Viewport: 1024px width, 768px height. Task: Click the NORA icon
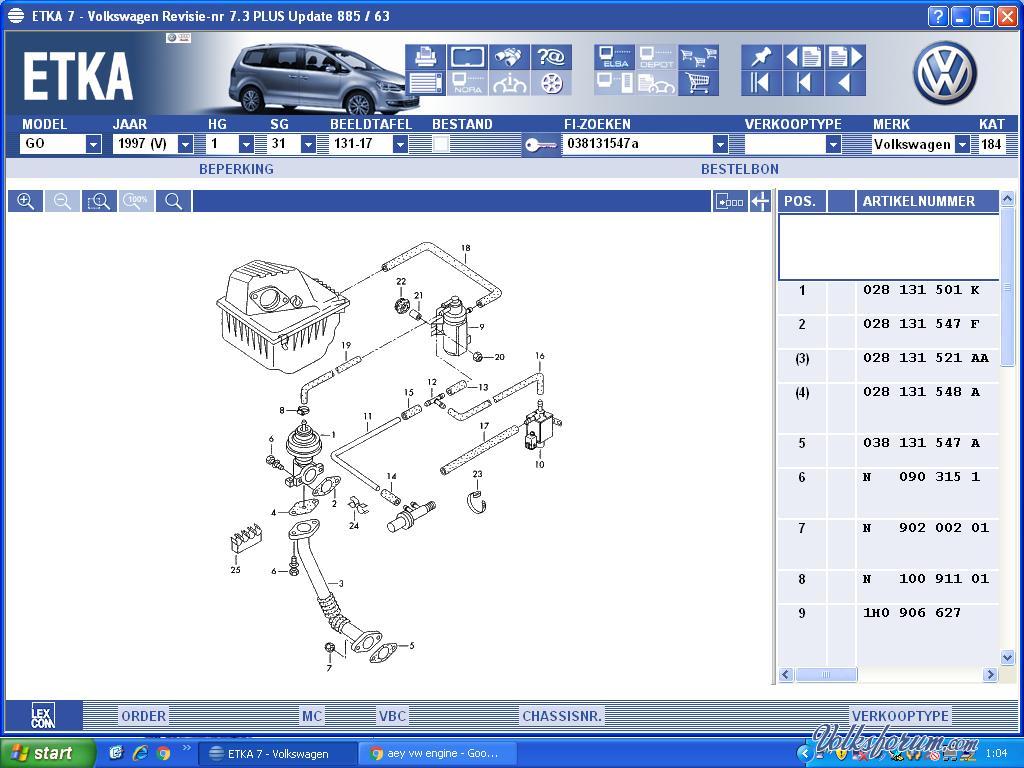(467, 83)
